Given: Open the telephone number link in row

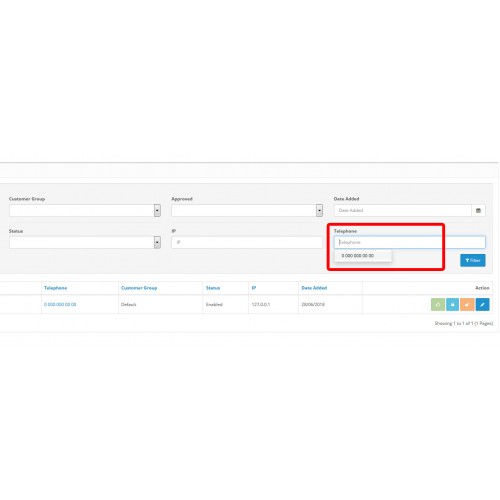Looking at the screenshot, I should (60, 304).
